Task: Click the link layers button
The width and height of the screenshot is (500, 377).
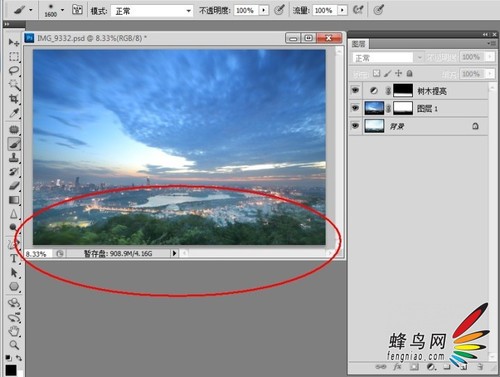Action: tap(380, 367)
